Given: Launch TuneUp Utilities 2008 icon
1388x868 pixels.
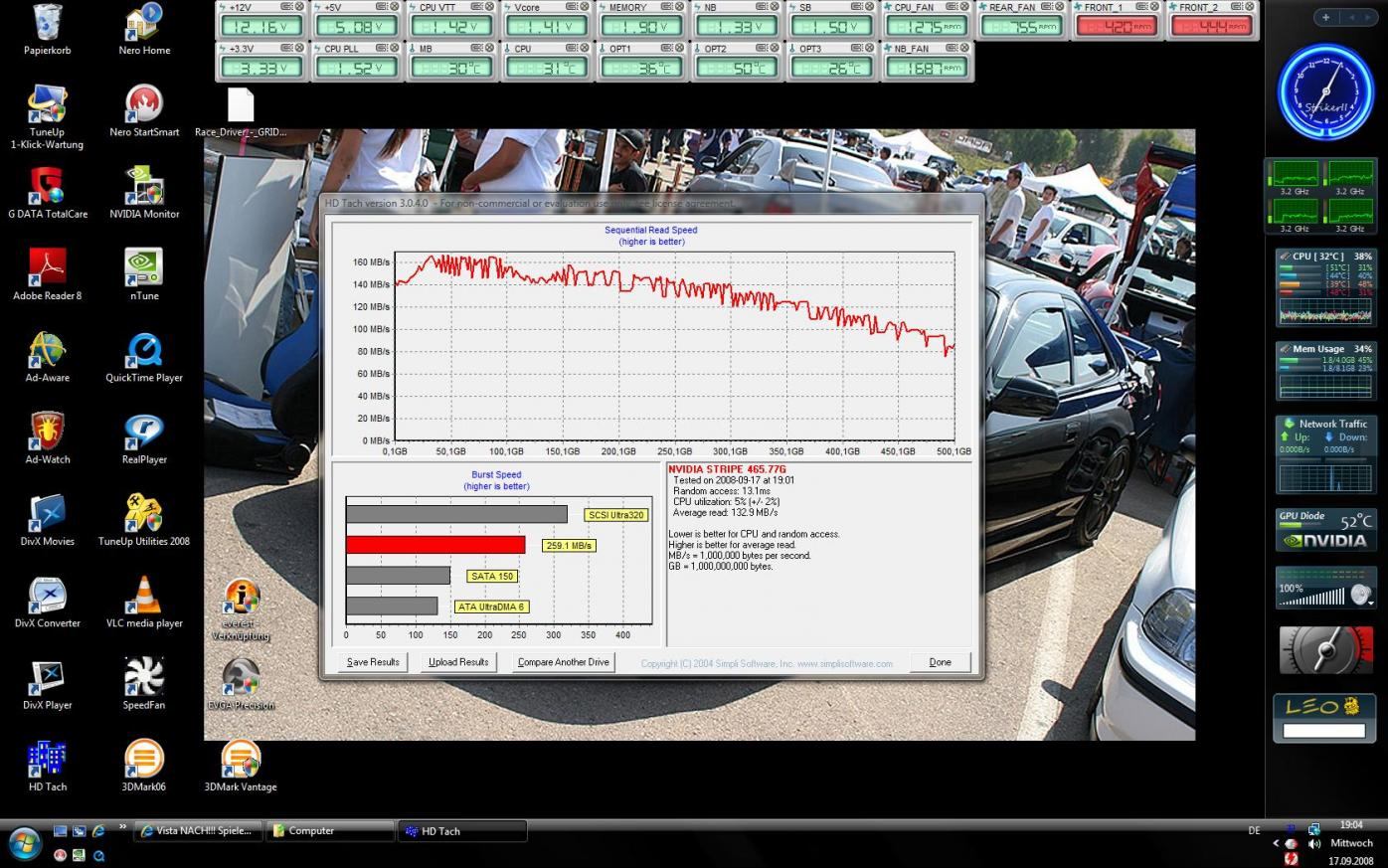Looking at the screenshot, I should pos(144,520).
